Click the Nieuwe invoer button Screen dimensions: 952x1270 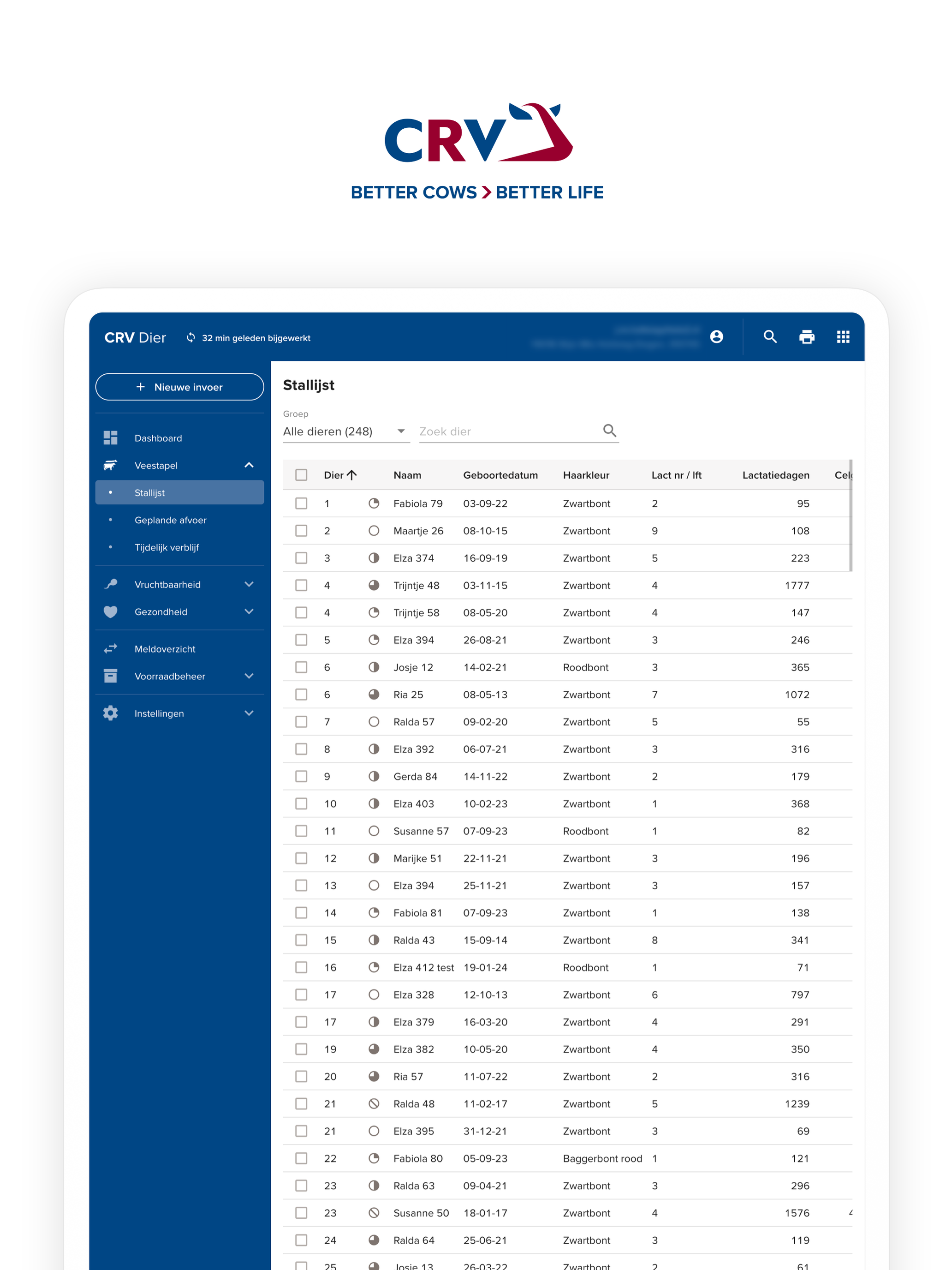click(x=179, y=387)
